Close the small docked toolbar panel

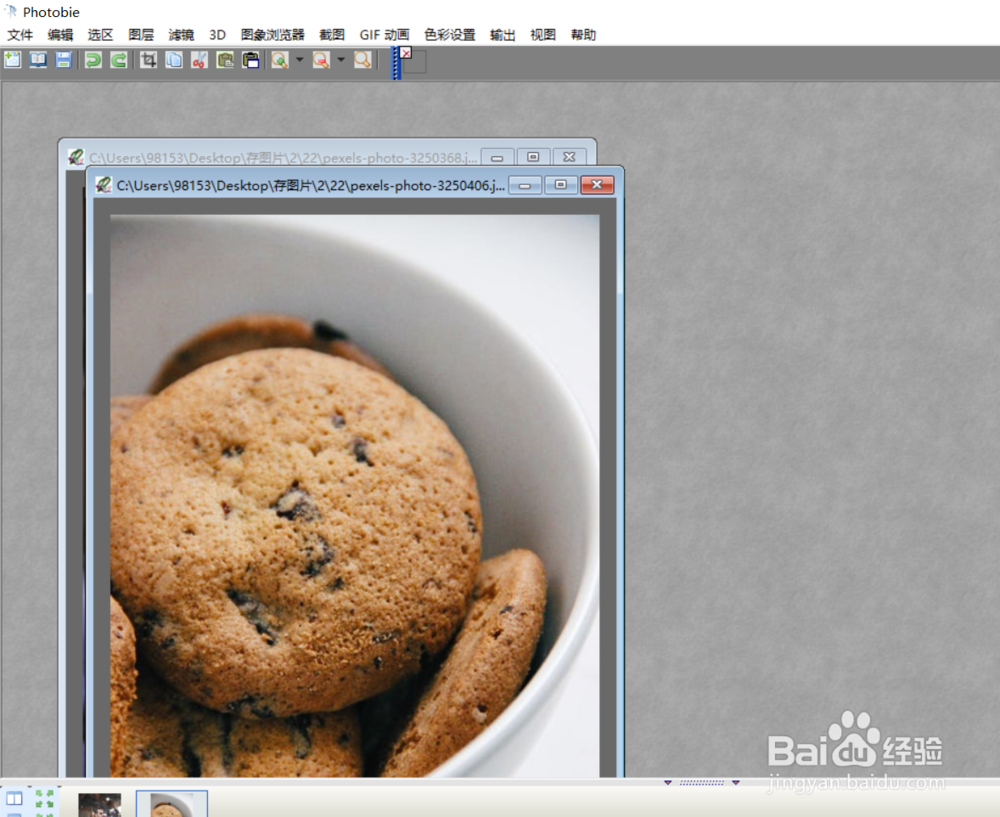(x=406, y=53)
